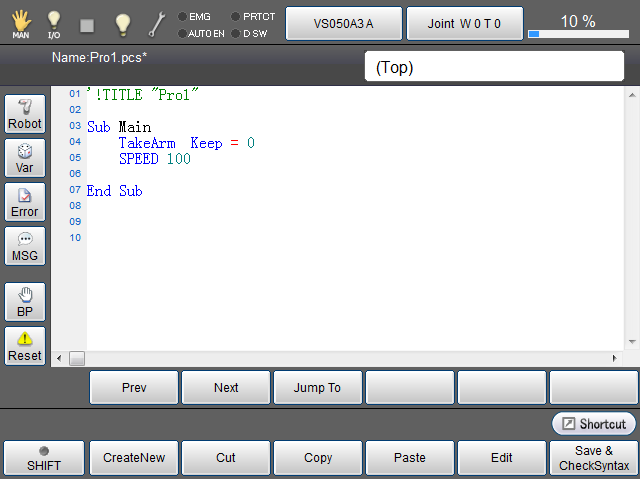The height and width of the screenshot is (479, 640).
Task: Open the Error log button
Action: pos(25,202)
